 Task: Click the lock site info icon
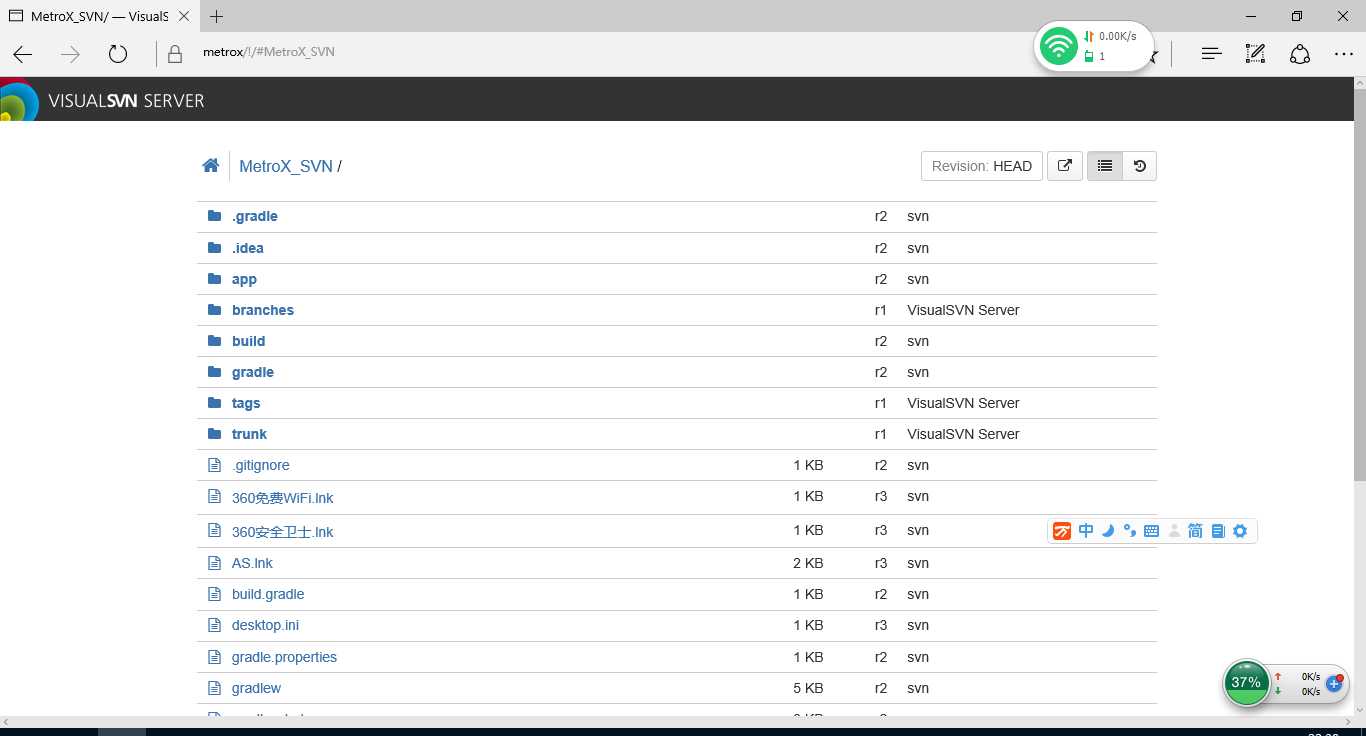(x=175, y=54)
